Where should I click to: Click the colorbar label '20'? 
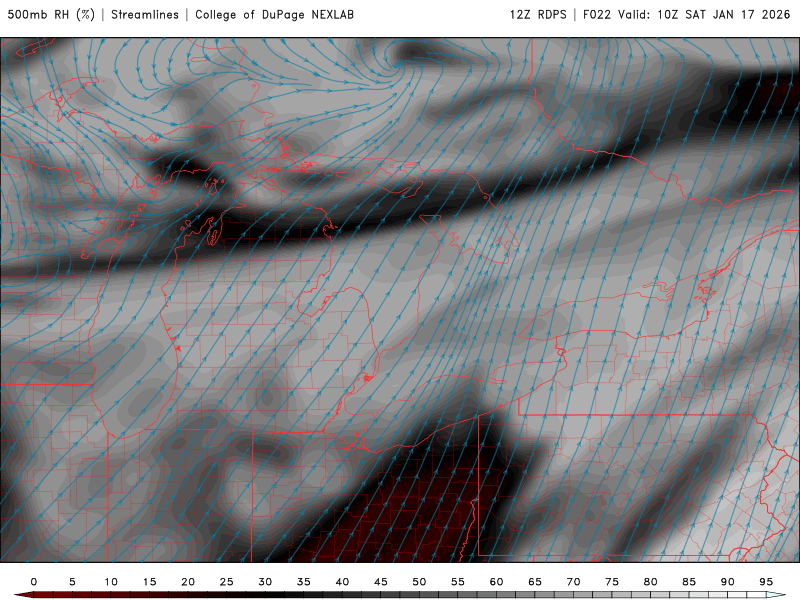point(188,582)
